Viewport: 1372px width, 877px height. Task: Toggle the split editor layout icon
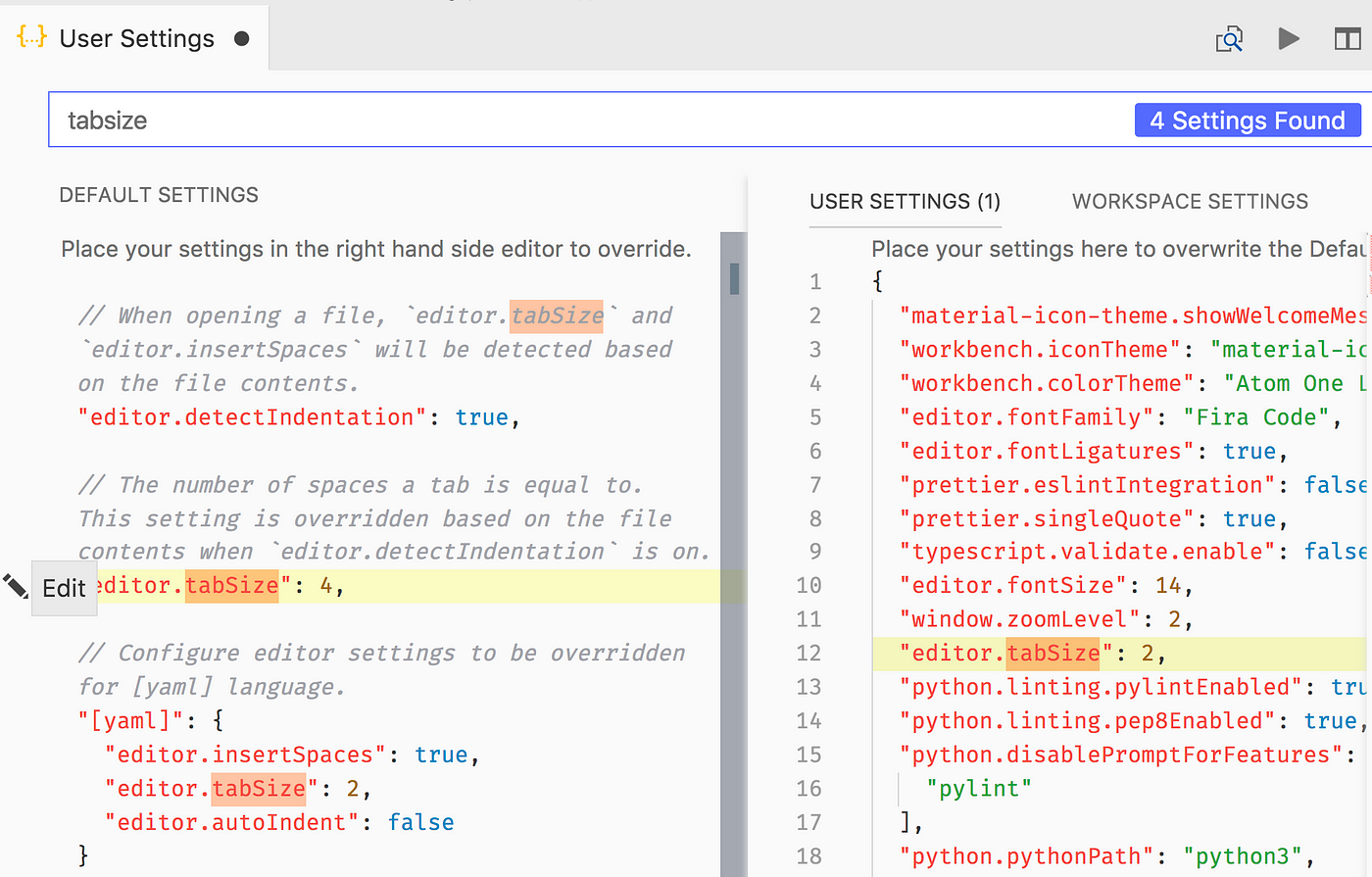pos(1347,39)
